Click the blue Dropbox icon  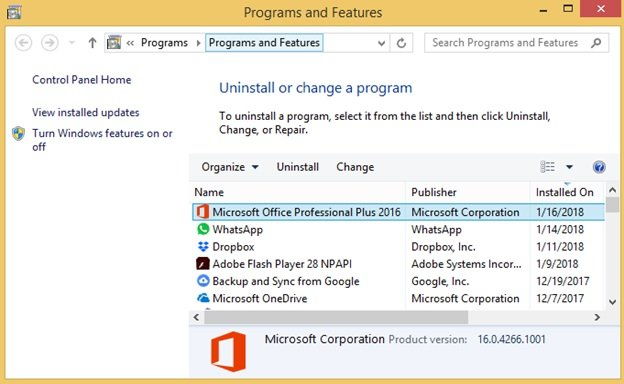point(203,247)
